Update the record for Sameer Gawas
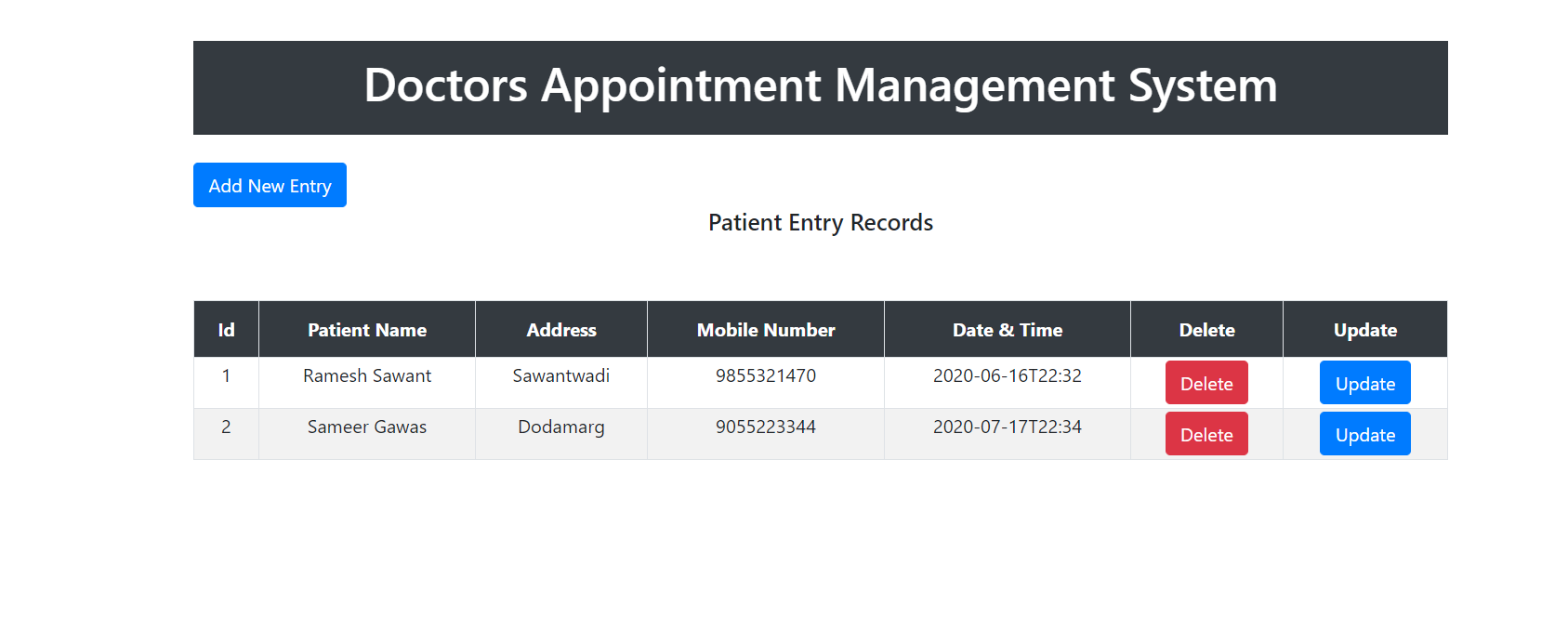Image resolution: width=1568 pixels, height=644 pixels. coord(1364,433)
